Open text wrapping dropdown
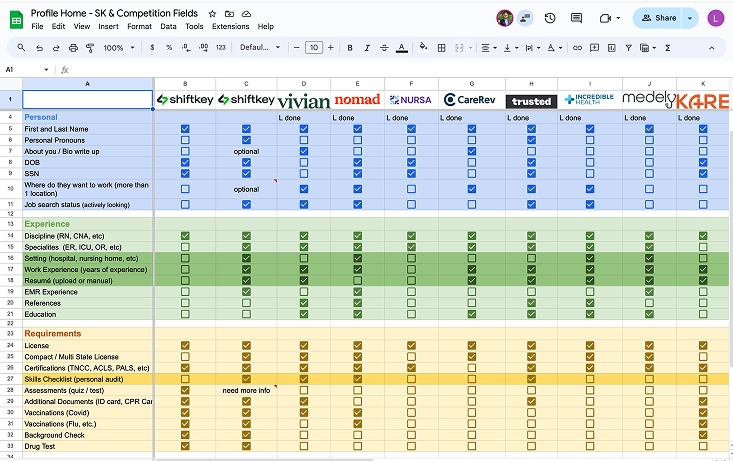The width and height of the screenshot is (733, 461). [532, 48]
